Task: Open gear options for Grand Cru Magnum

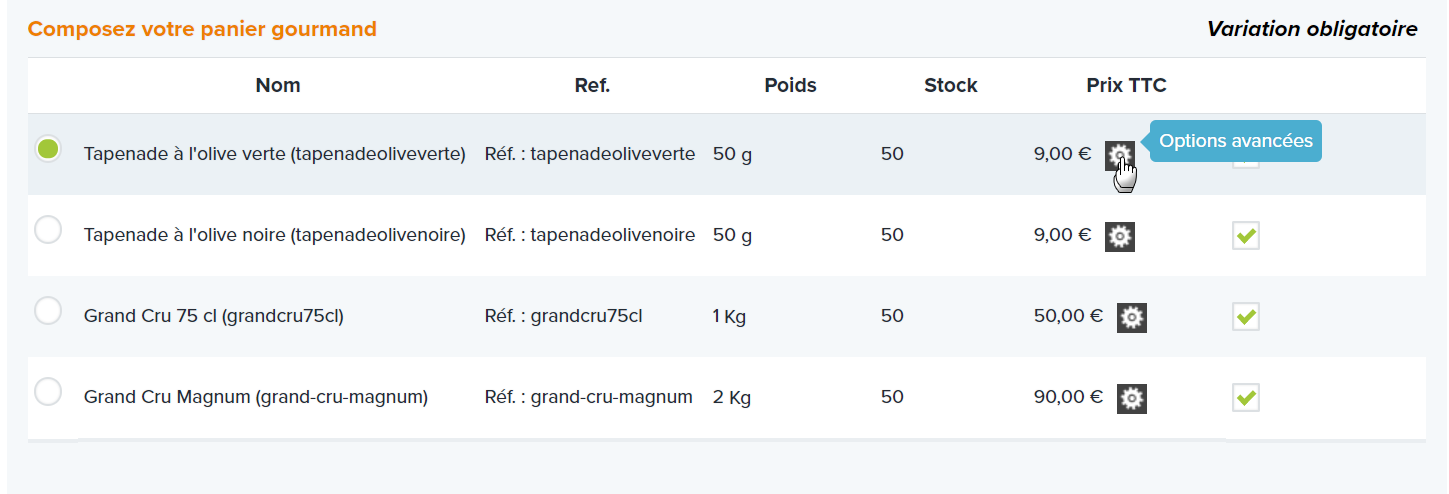Action: [x=1132, y=398]
